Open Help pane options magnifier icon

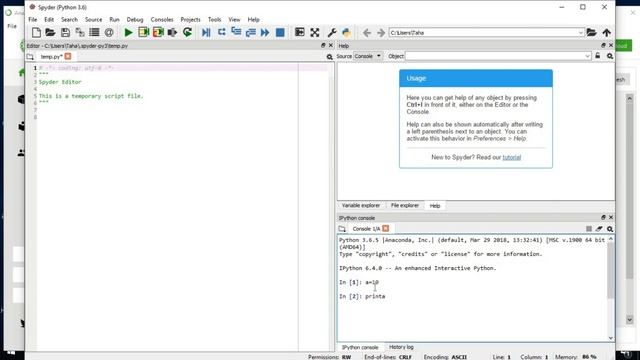click(610, 56)
